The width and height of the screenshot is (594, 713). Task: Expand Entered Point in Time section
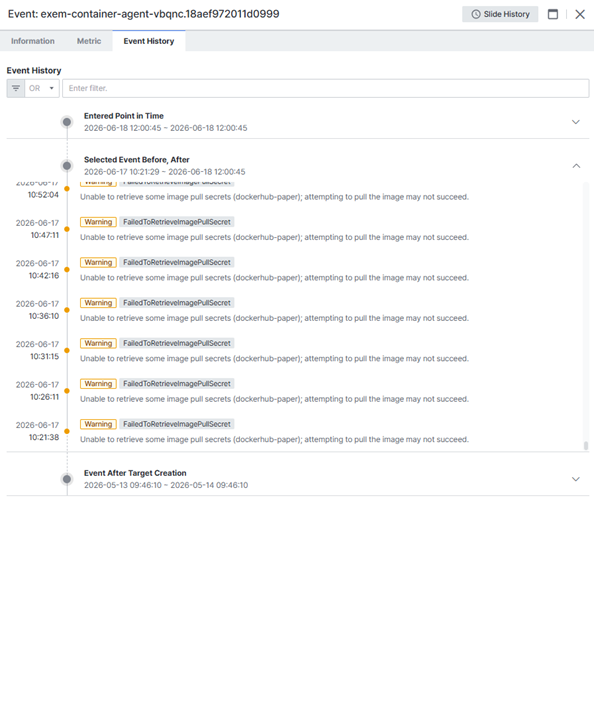[576, 122]
